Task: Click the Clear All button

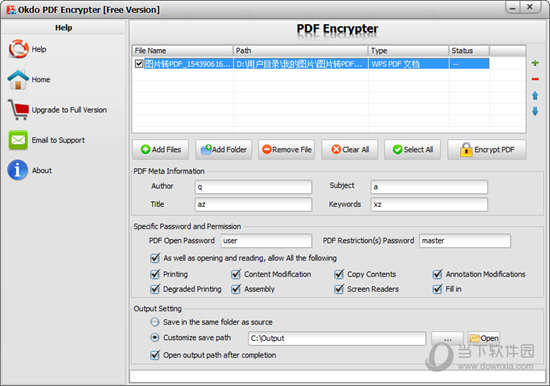Action: coord(350,149)
